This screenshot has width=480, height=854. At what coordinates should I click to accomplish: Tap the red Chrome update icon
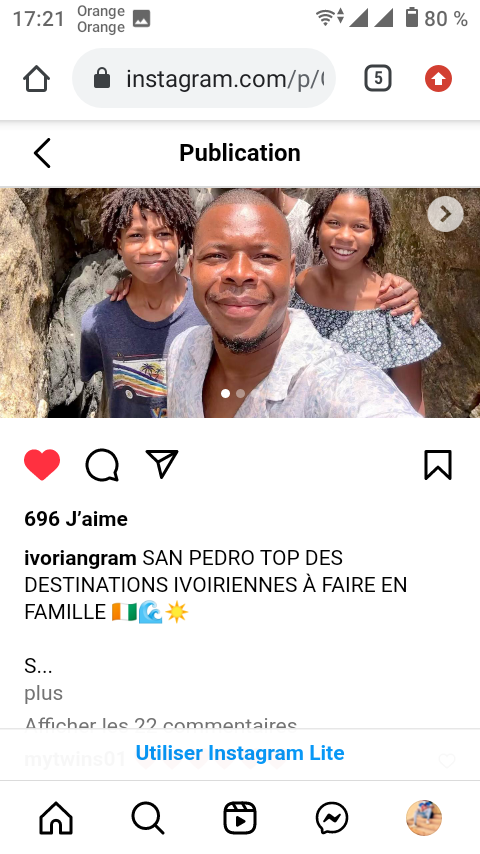click(x=439, y=78)
